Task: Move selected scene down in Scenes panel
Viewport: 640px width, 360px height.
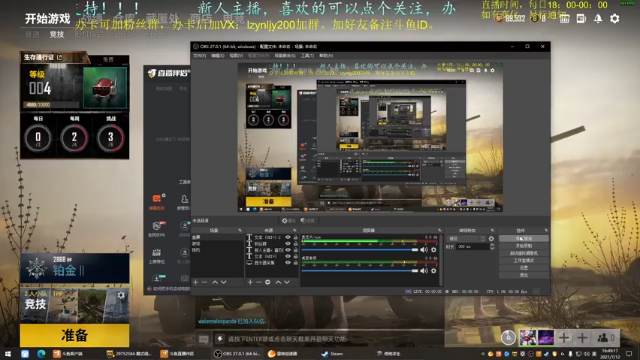Action: (224, 282)
